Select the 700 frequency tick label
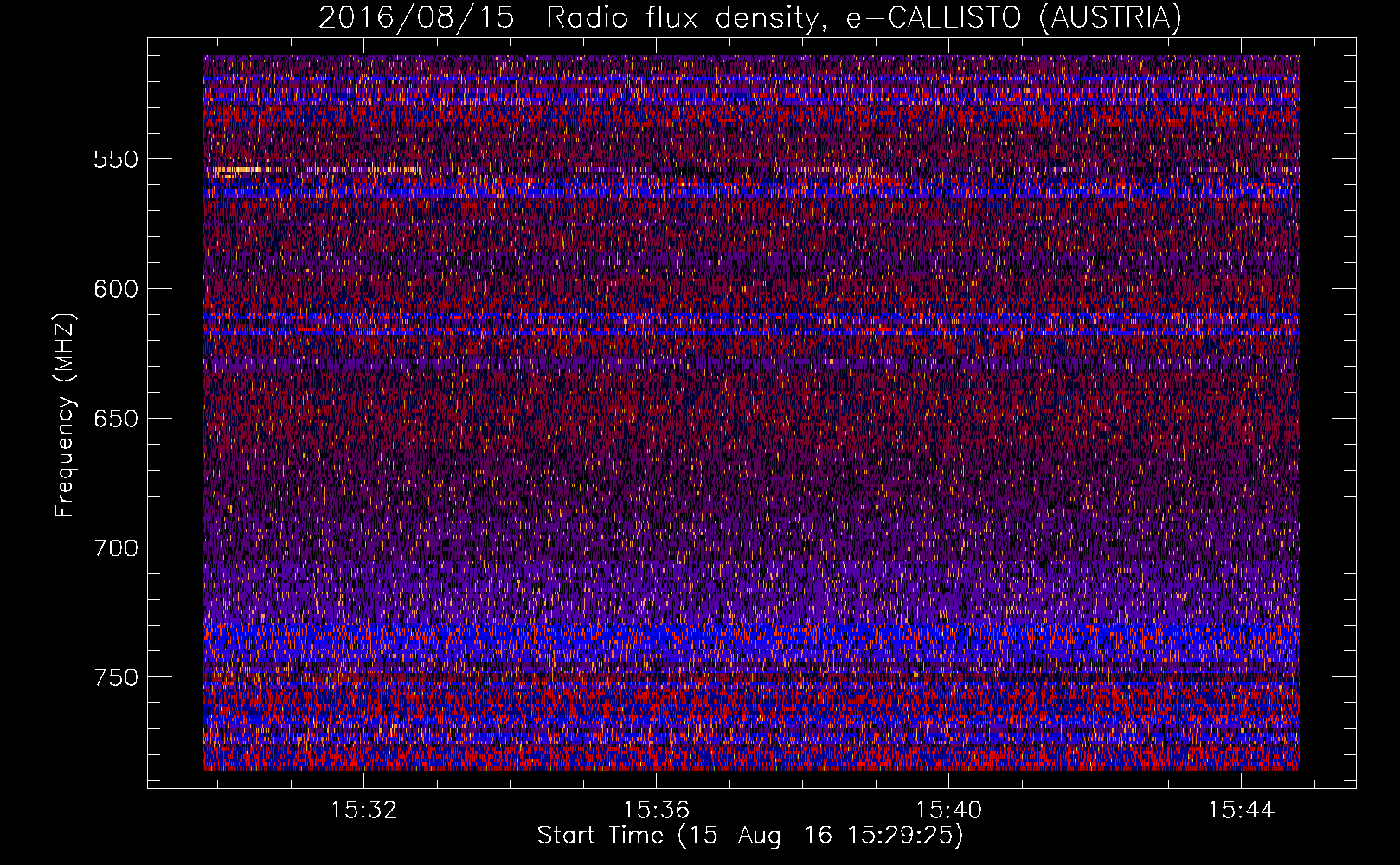Screen dimensions: 1400x865 (x=115, y=548)
